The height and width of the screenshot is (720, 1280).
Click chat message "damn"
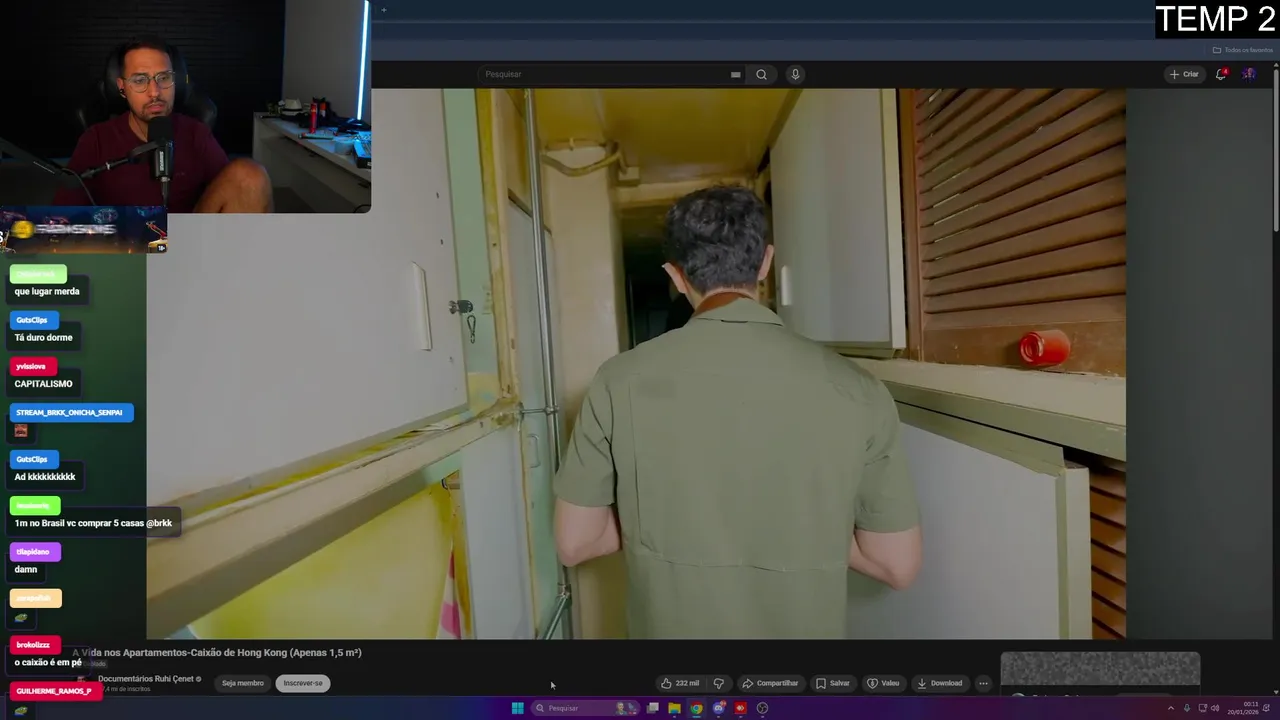click(x=26, y=569)
